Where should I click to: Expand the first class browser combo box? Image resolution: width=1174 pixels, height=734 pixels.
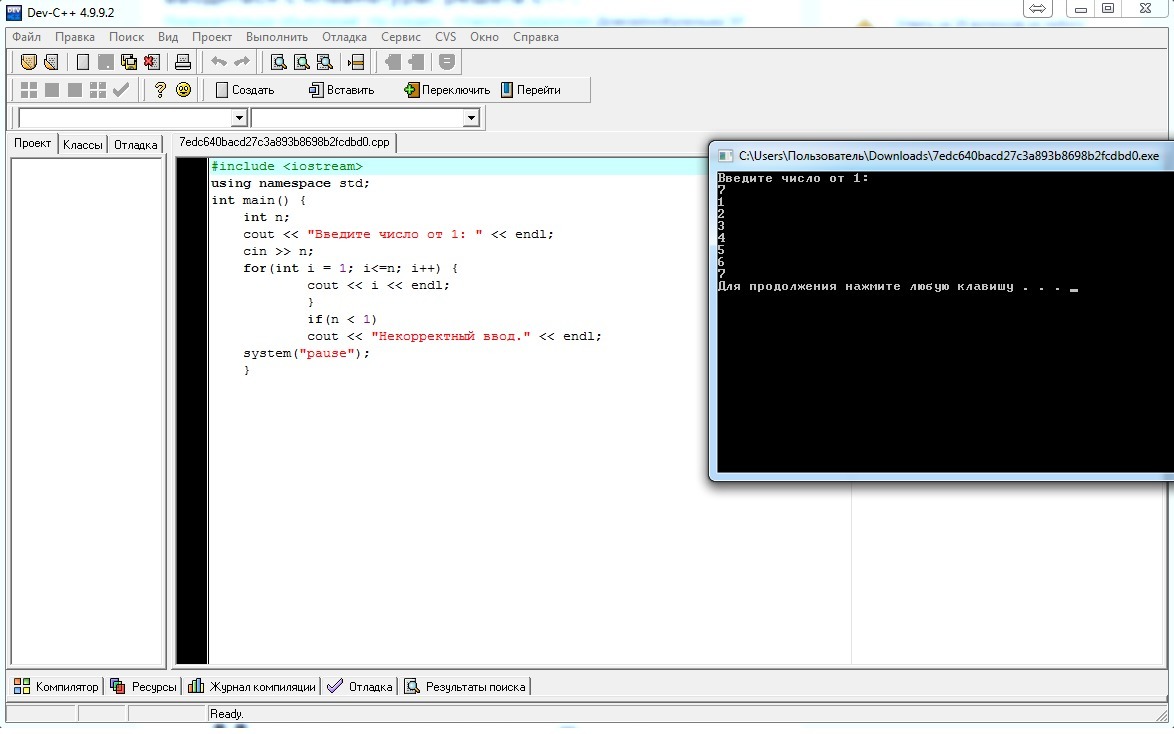pyautogui.click(x=239, y=118)
